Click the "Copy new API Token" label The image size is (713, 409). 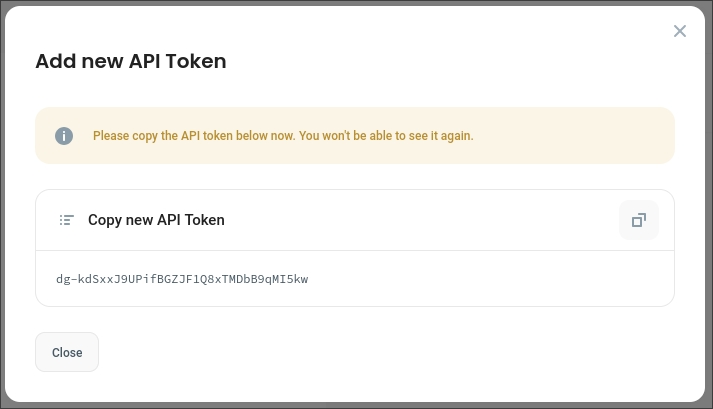coord(156,220)
